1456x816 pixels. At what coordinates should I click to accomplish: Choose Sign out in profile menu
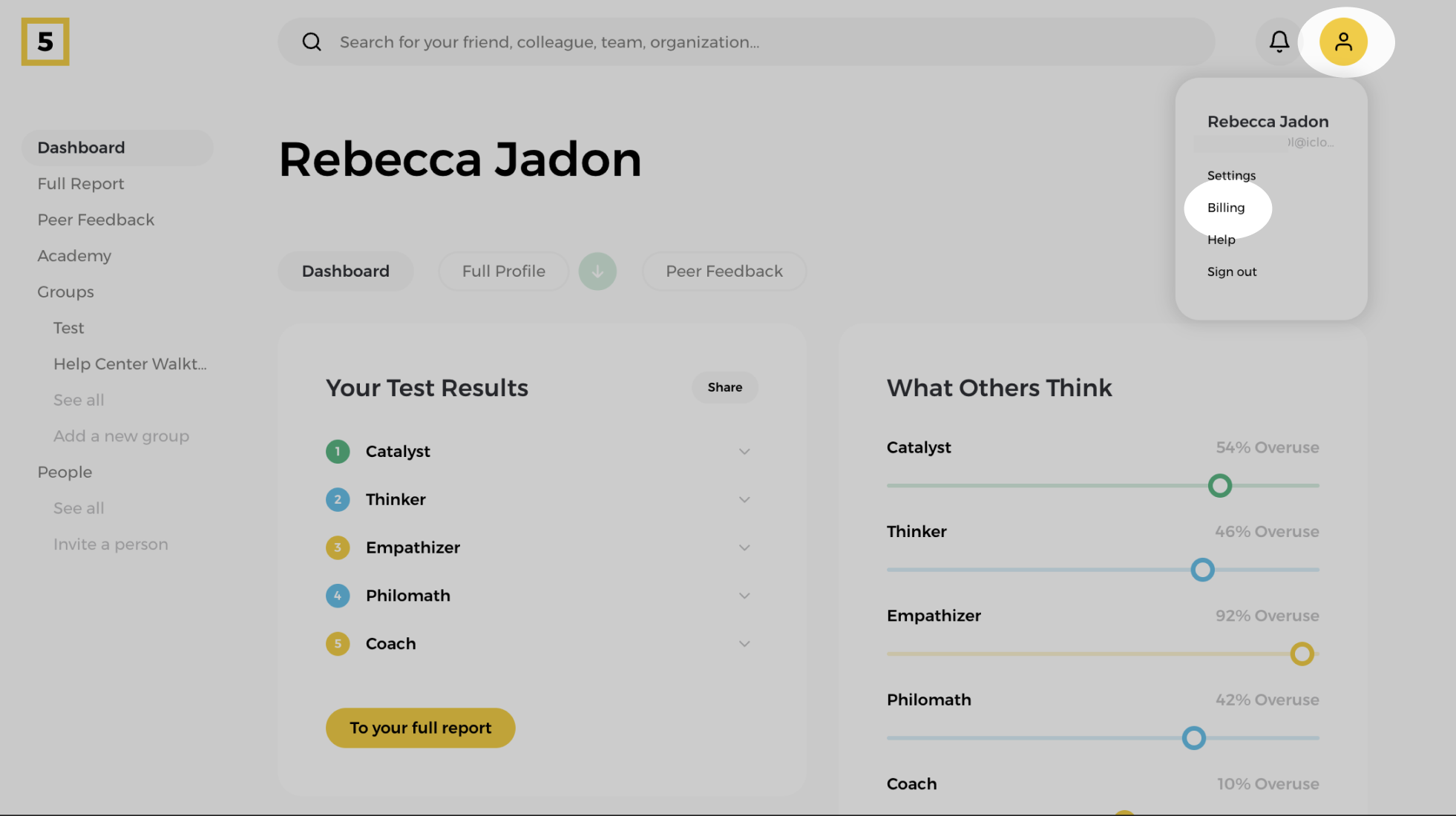click(1232, 272)
